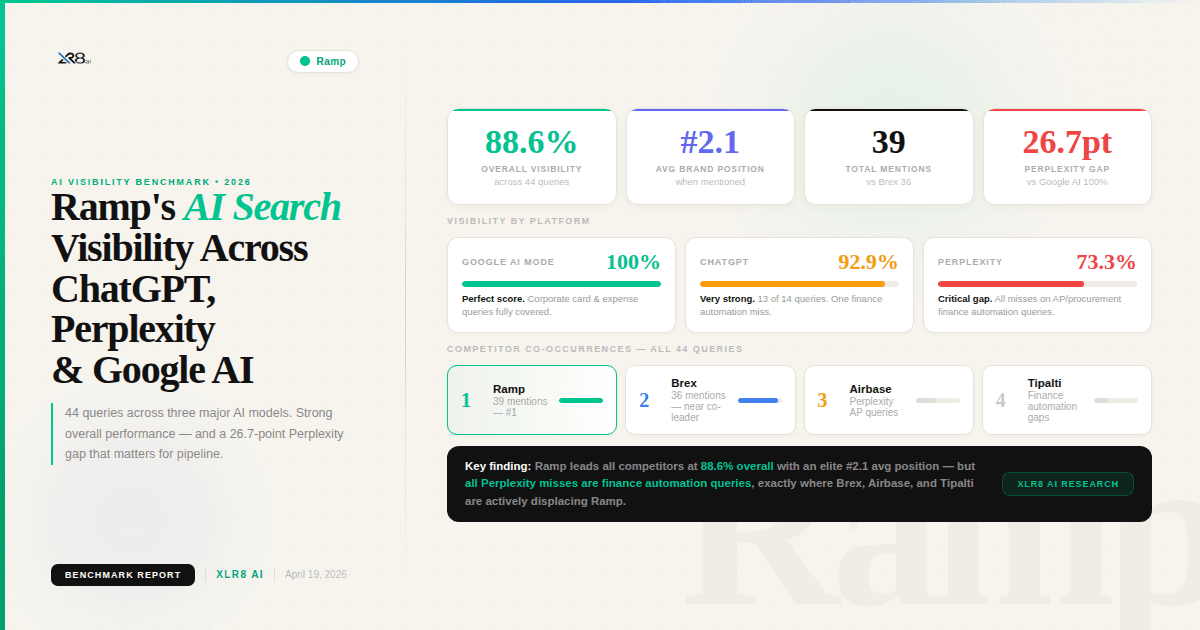
Task: Click the 26.7pt Perplexity Gap stat card
Action: coord(1066,156)
